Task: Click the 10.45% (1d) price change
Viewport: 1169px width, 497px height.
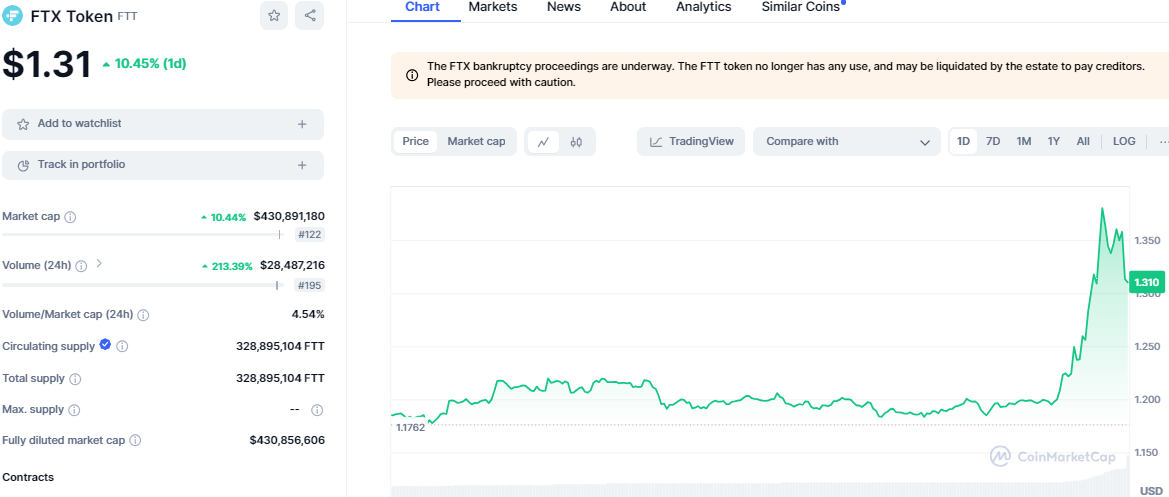Action: click(145, 64)
